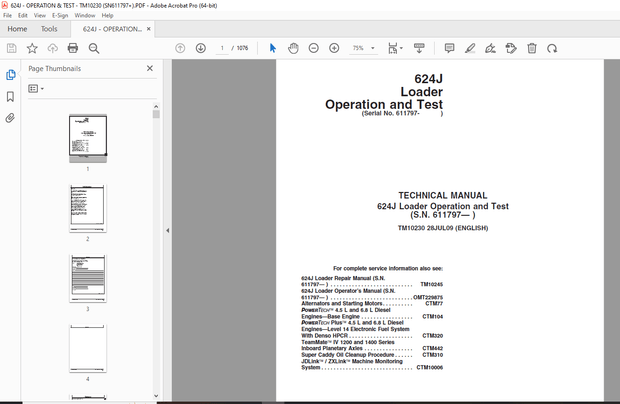Open the View menu
The width and height of the screenshot is (620, 404).
click(40, 15)
